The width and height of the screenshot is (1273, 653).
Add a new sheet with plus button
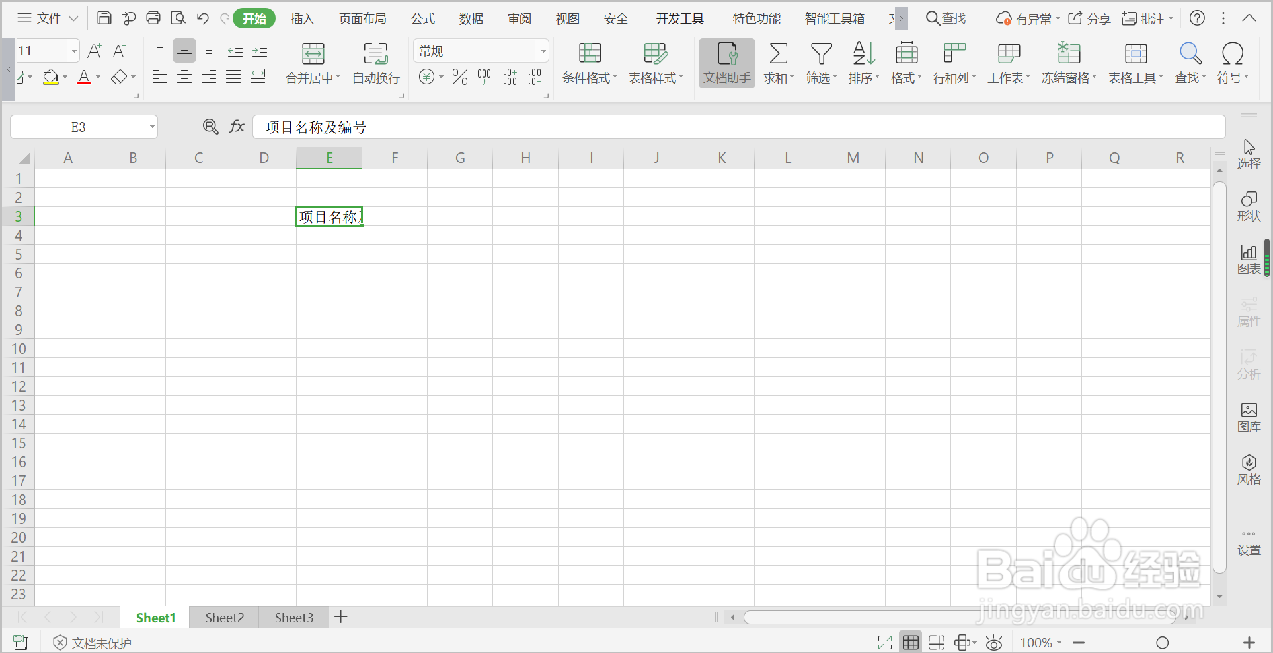[340, 617]
